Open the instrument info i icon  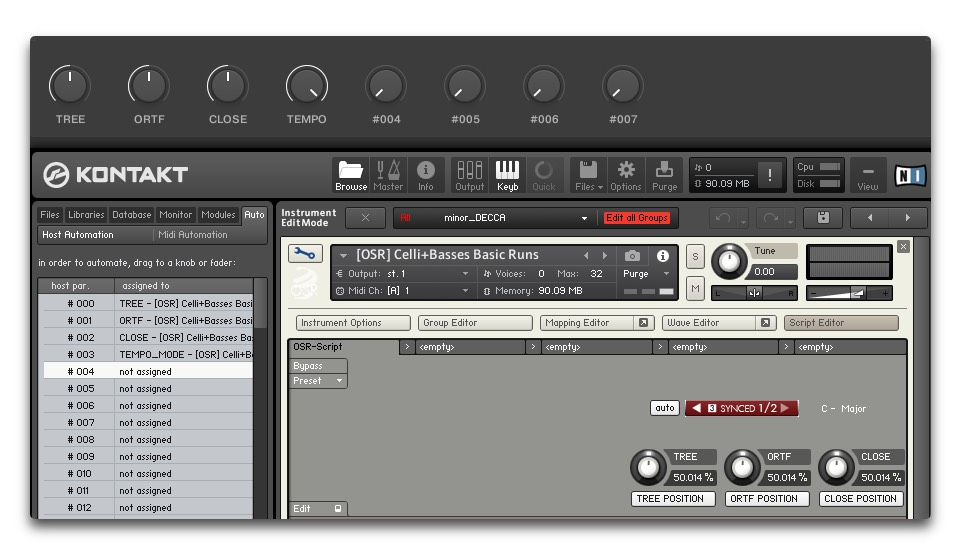pos(663,255)
